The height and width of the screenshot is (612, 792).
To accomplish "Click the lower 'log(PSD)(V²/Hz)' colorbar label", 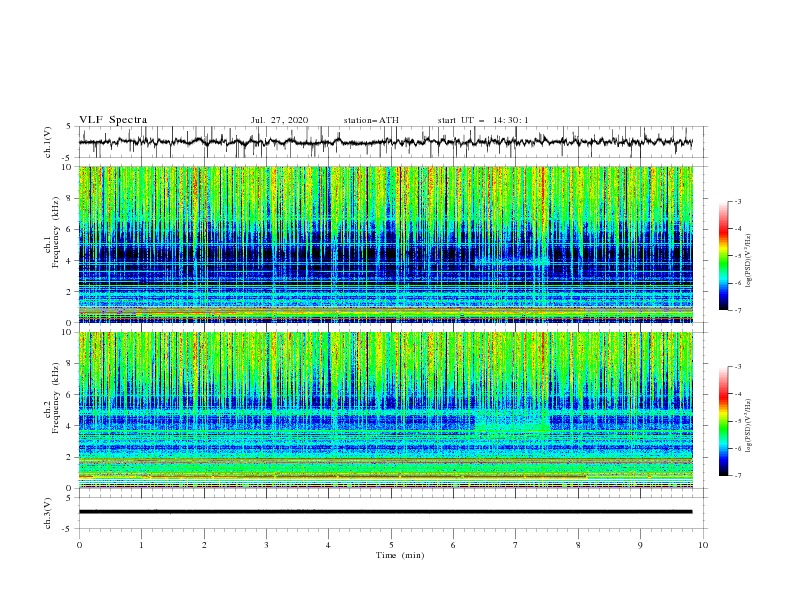I will pos(749,426).
